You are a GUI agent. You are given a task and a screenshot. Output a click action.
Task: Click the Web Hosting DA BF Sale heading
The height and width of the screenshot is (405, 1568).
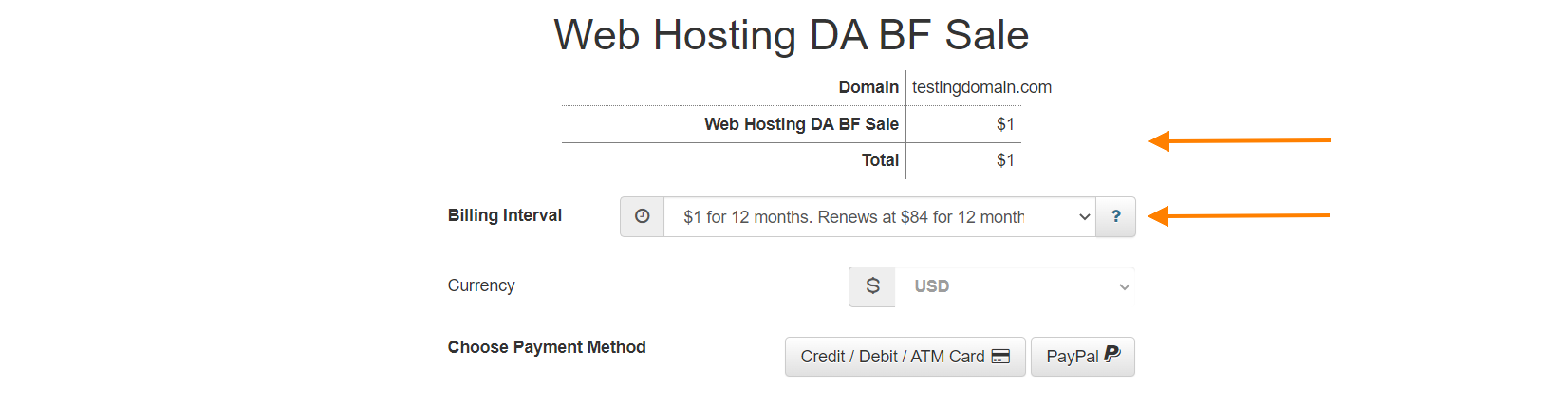(x=792, y=35)
